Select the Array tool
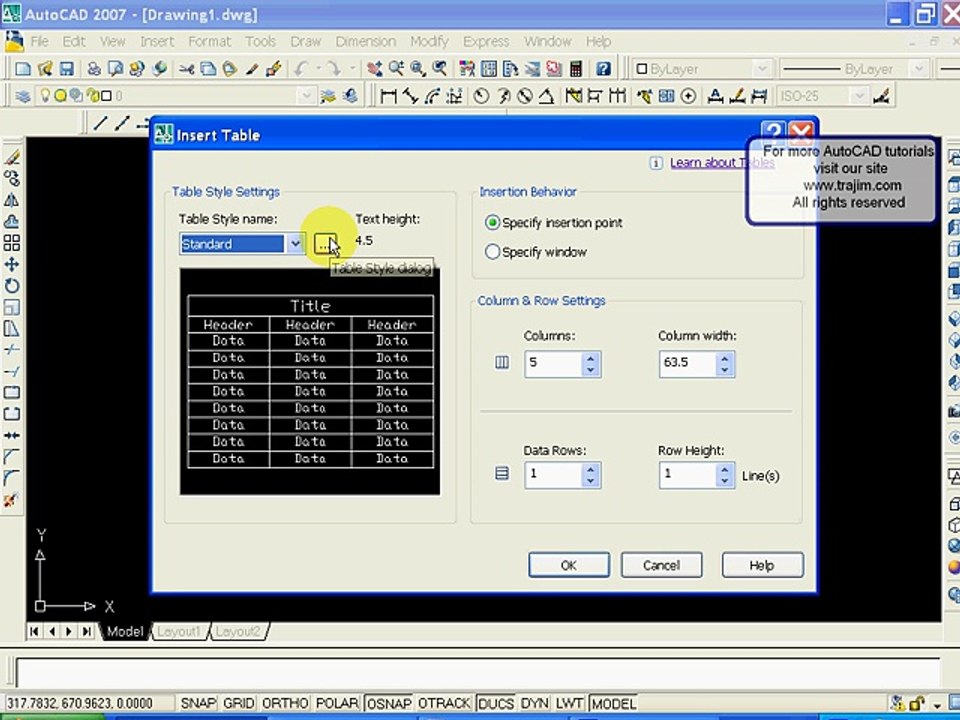 [12, 243]
